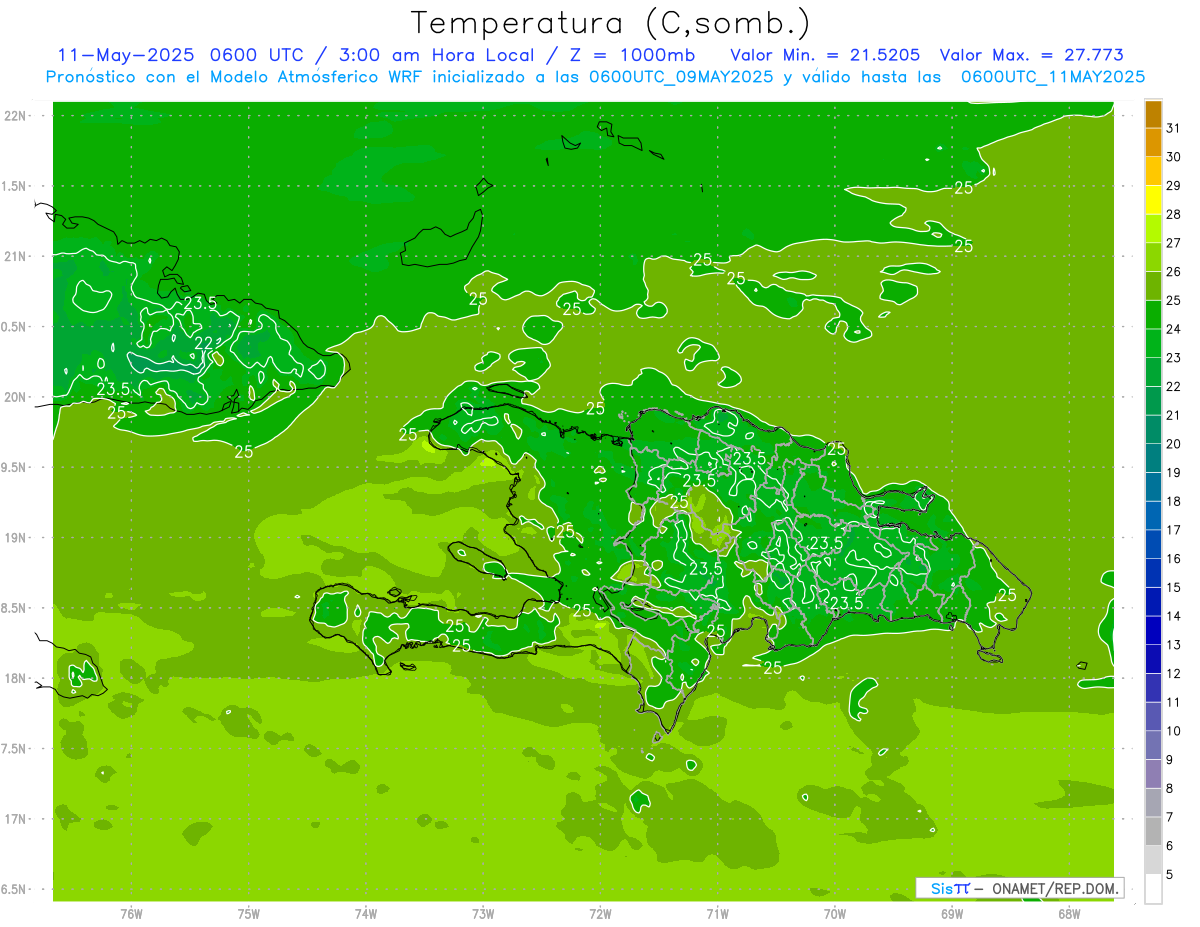The height and width of the screenshot is (927, 1200).
Task: Click legend value "5" on the color scale
Action: pyautogui.click(x=1170, y=875)
